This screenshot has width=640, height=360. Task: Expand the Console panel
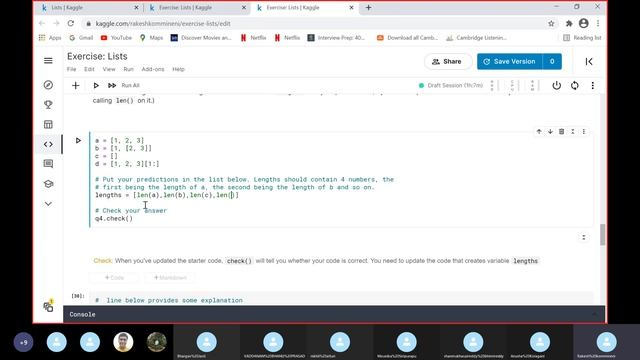[594, 314]
